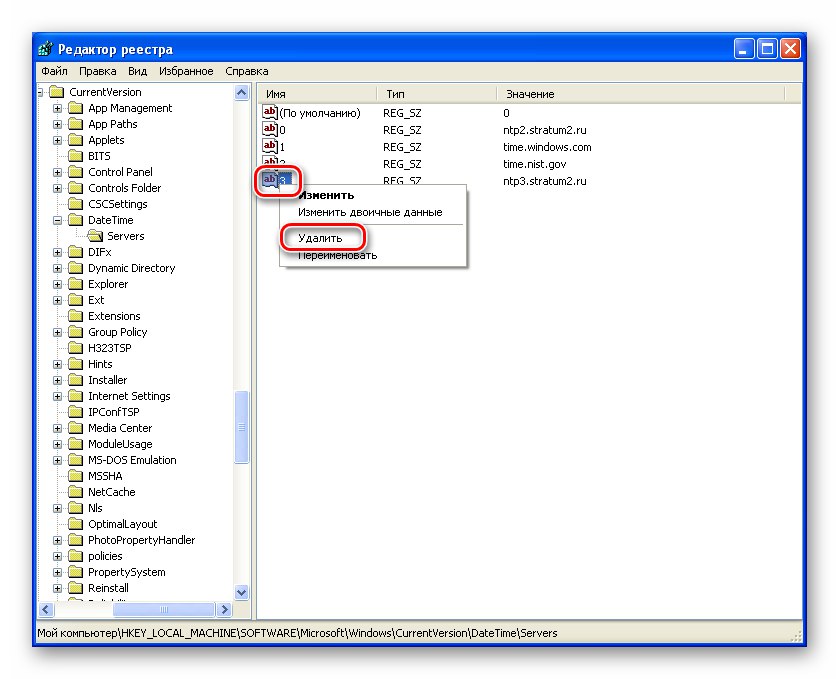Click the MSSHA folder icon
The height and width of the screenshot is (679, 839).
75,476
